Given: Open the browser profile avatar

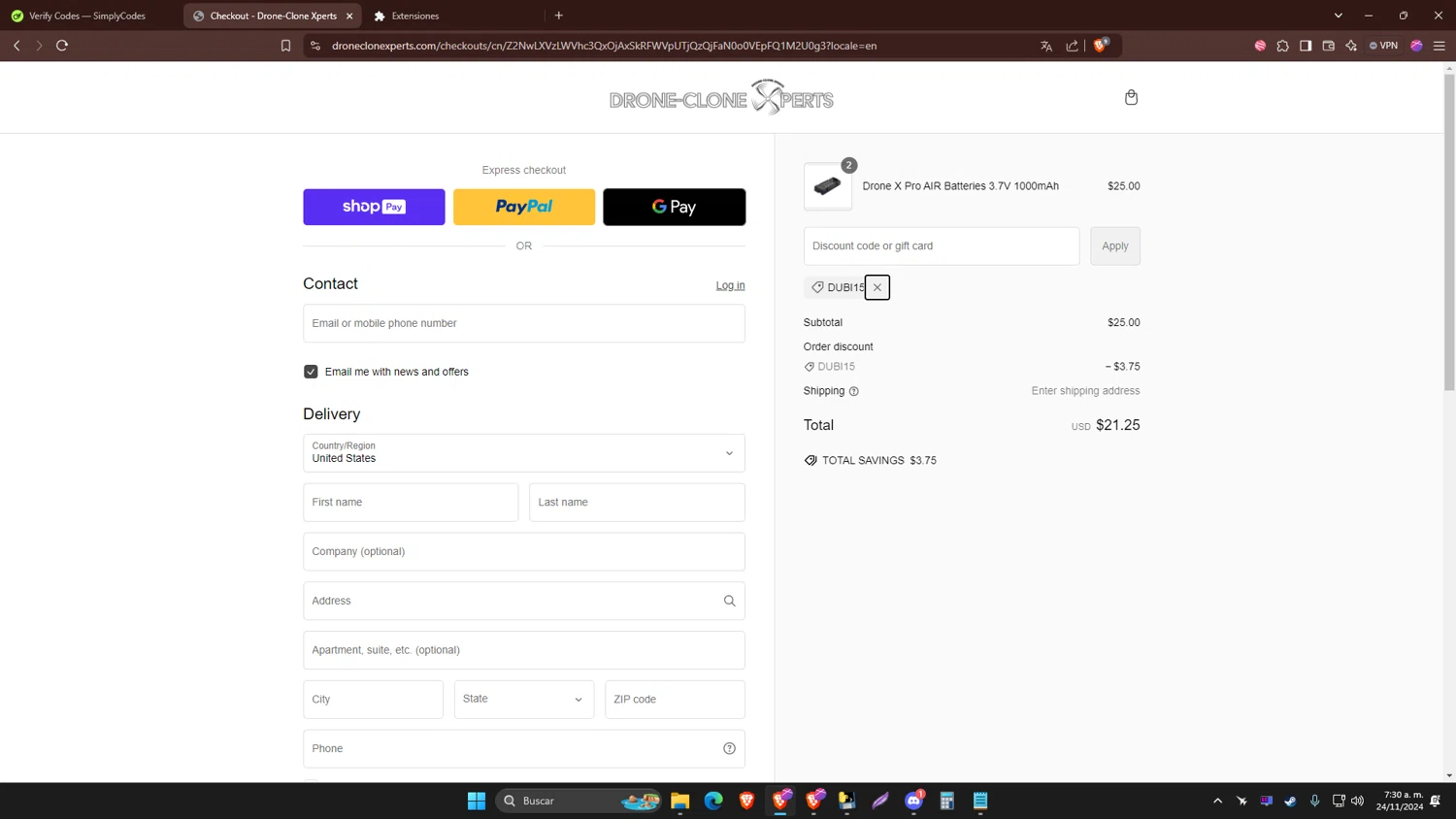Looking at the screenshot, I should [x=1416, y=46].
